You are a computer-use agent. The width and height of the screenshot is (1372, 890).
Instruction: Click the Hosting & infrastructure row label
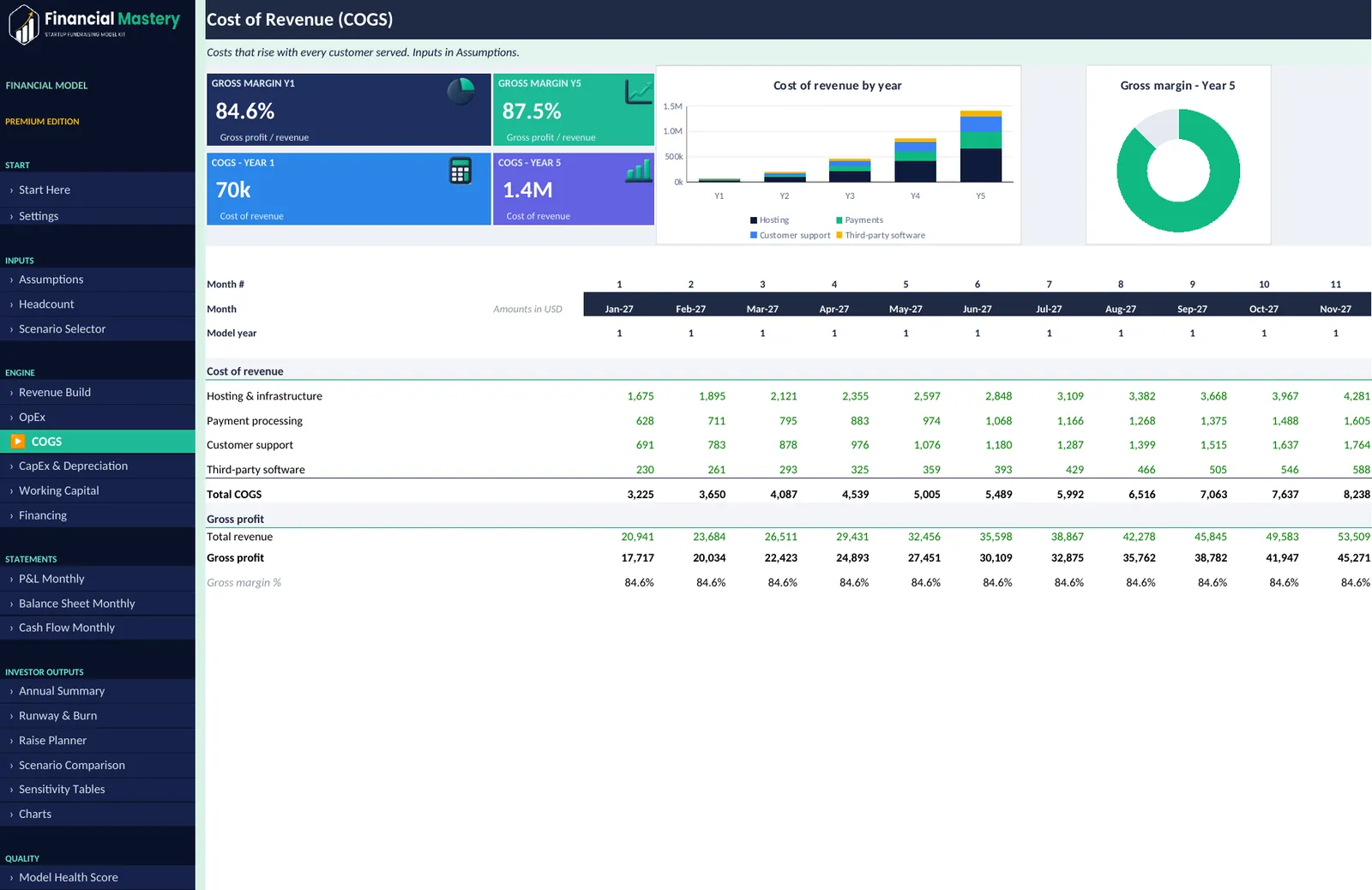tap(264, 397)
